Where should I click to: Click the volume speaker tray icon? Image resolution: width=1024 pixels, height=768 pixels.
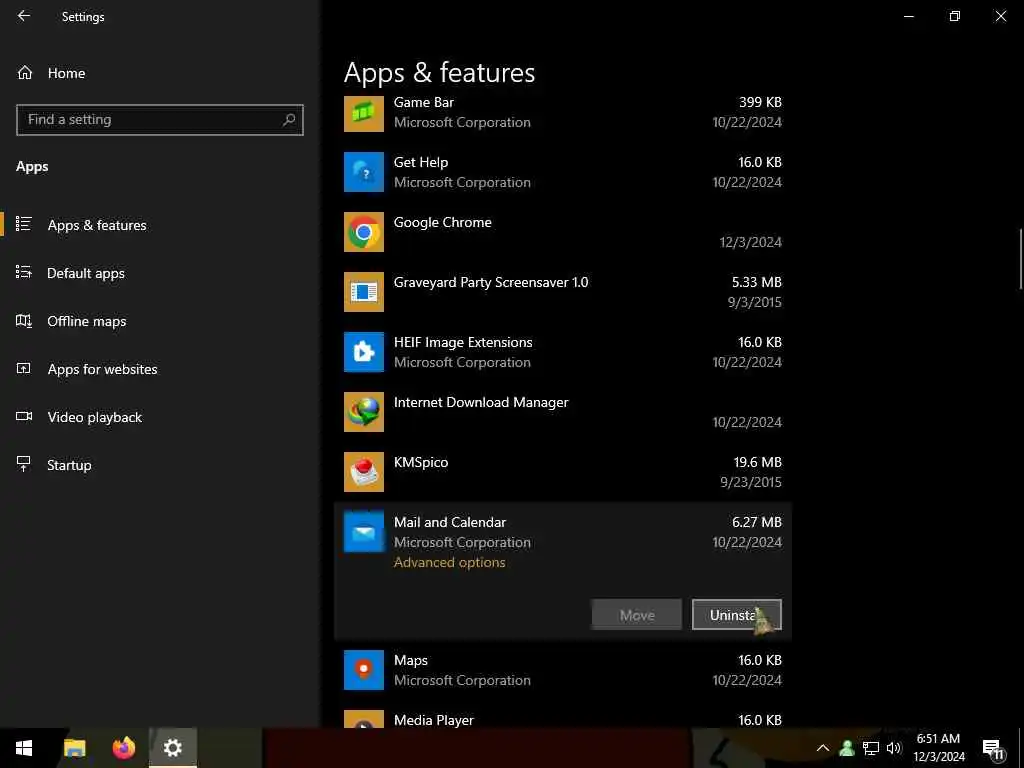coord(893,748)
